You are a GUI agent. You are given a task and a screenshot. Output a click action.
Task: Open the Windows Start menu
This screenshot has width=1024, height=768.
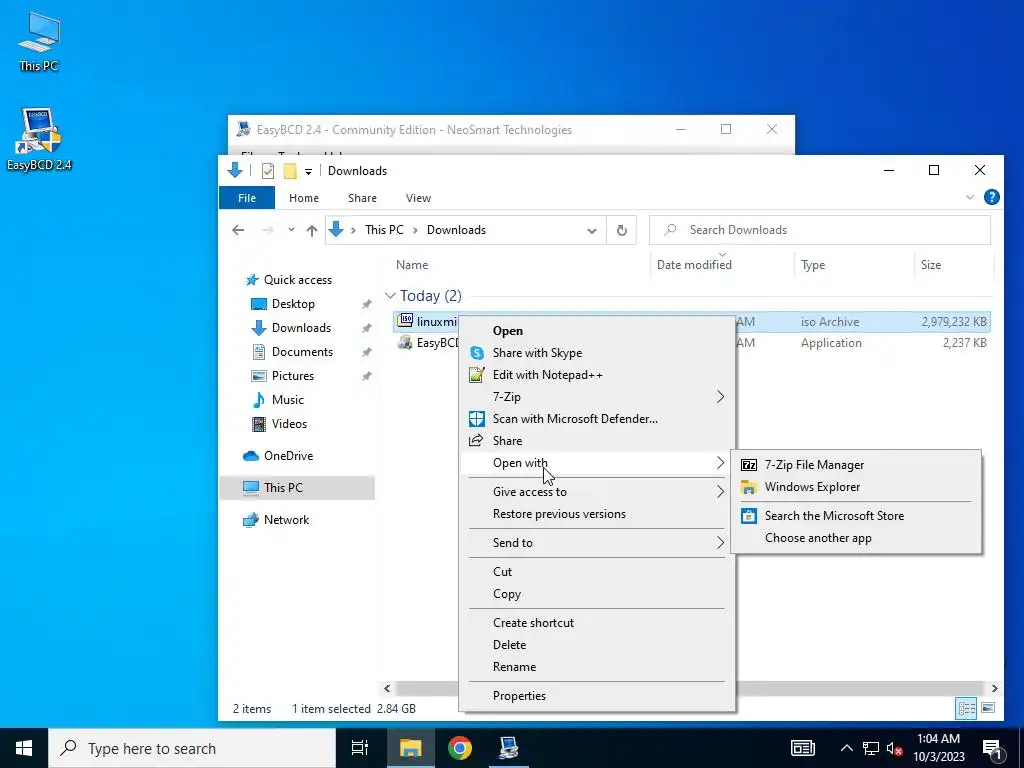coord(24,748)
